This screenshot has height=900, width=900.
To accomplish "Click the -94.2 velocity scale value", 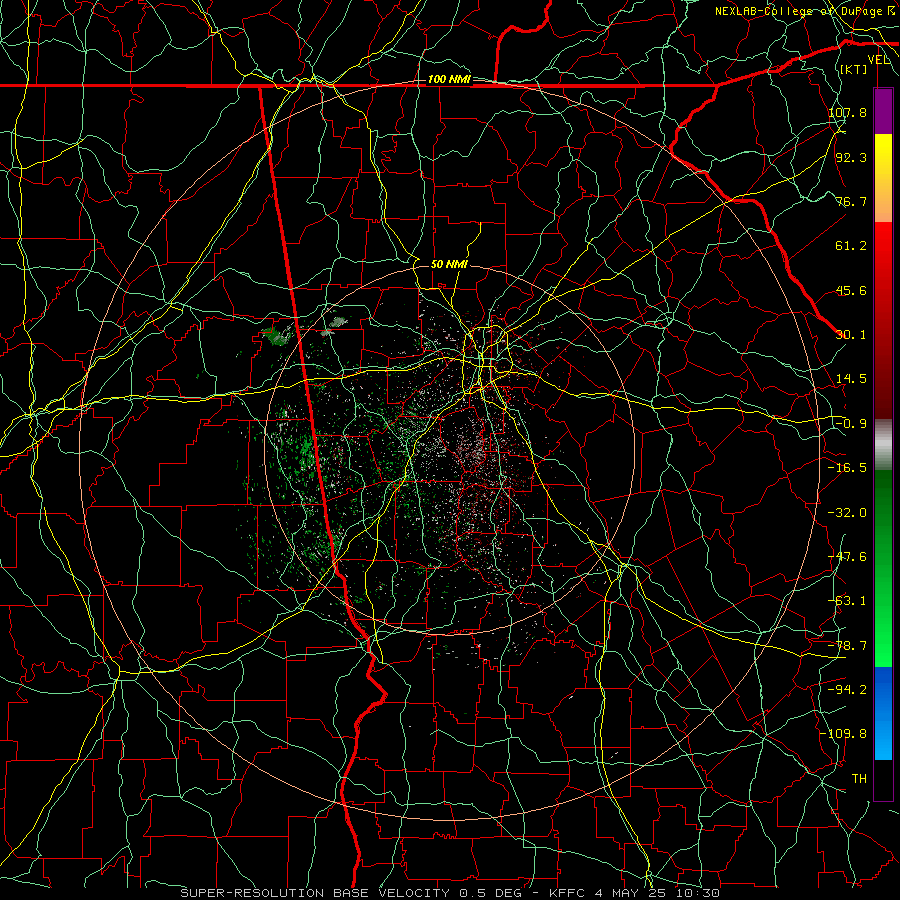I will [x=848, y=690].
